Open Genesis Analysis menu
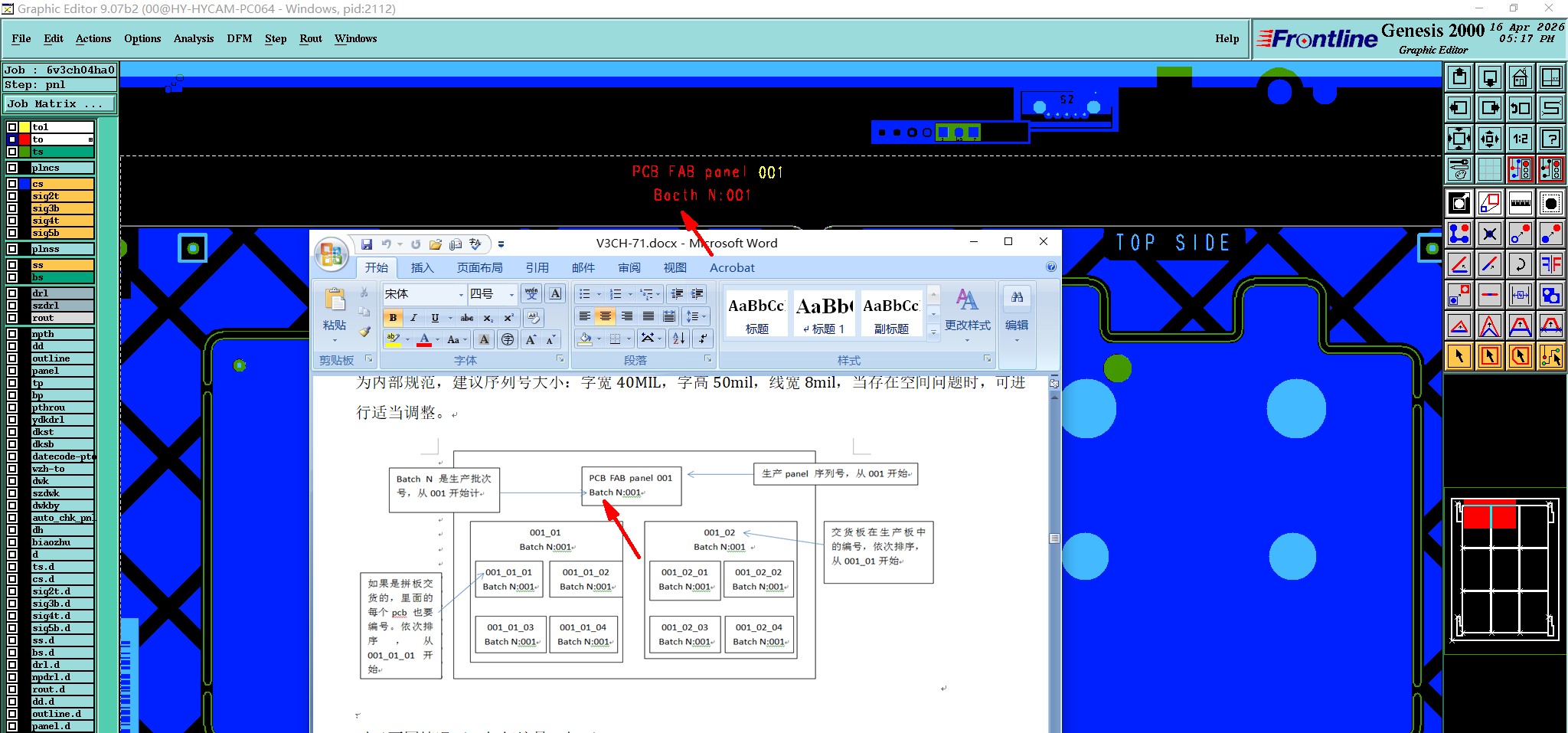The height and width of the screenshot is (733, 1568). point(194,38)
